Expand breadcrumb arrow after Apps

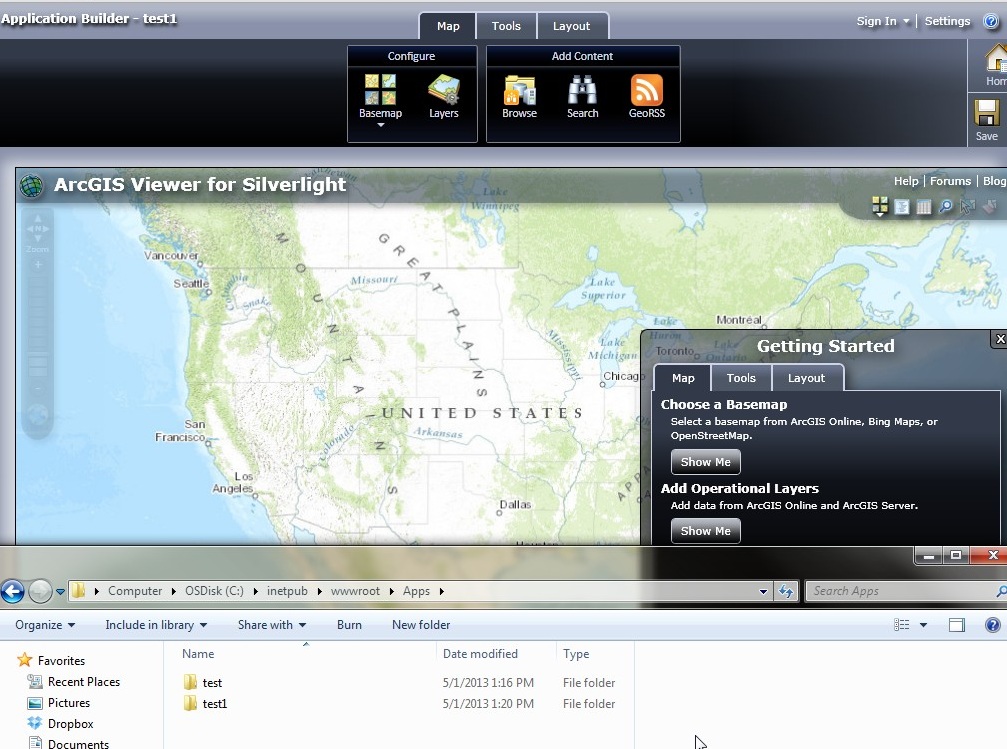pyautogui.click(x=442, y=592)
